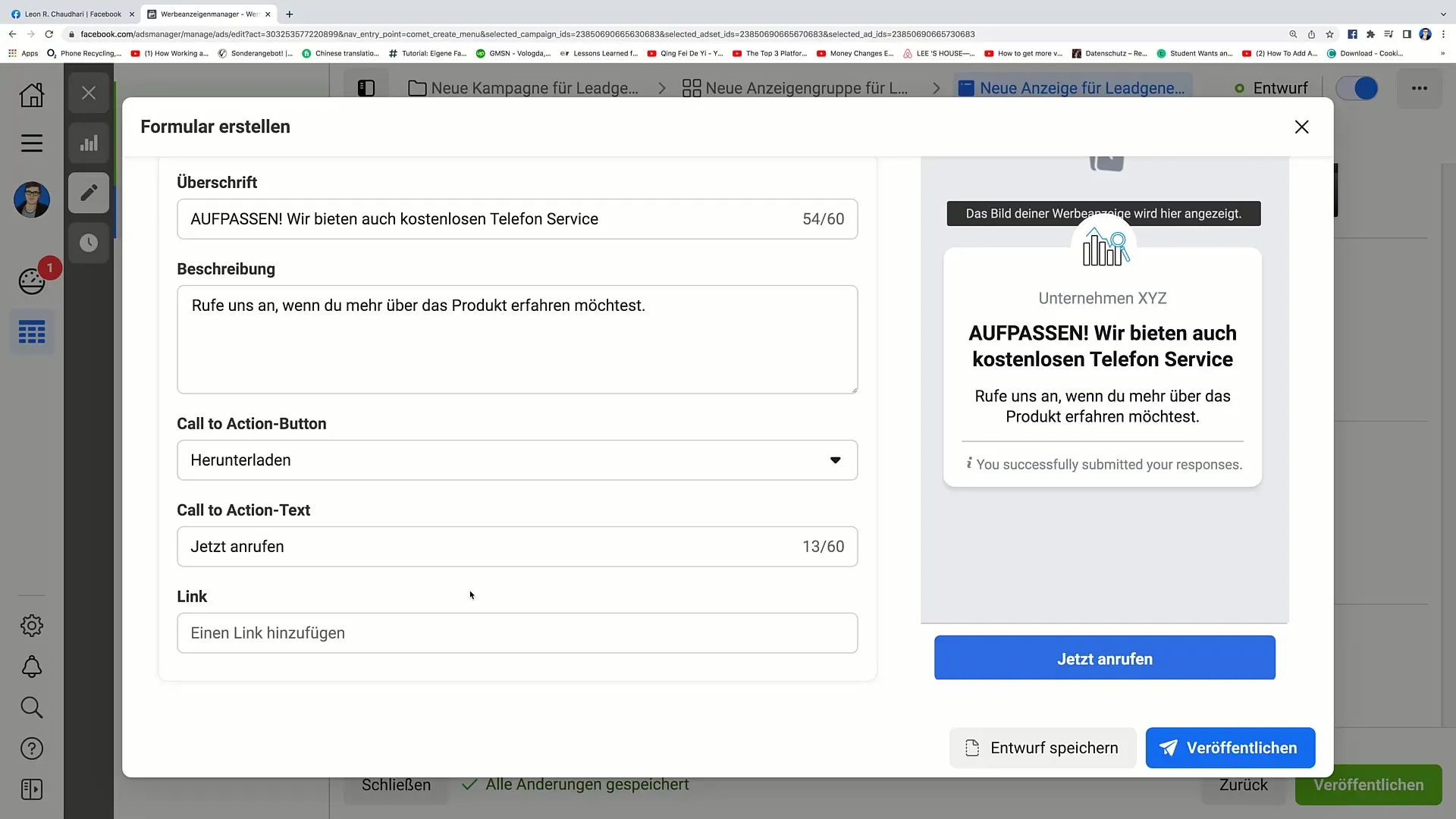Image resolution: width=1456 pixels, height=819 pixels.
Task: Open the three-dots more options menu
Action: coord(1420,88)
